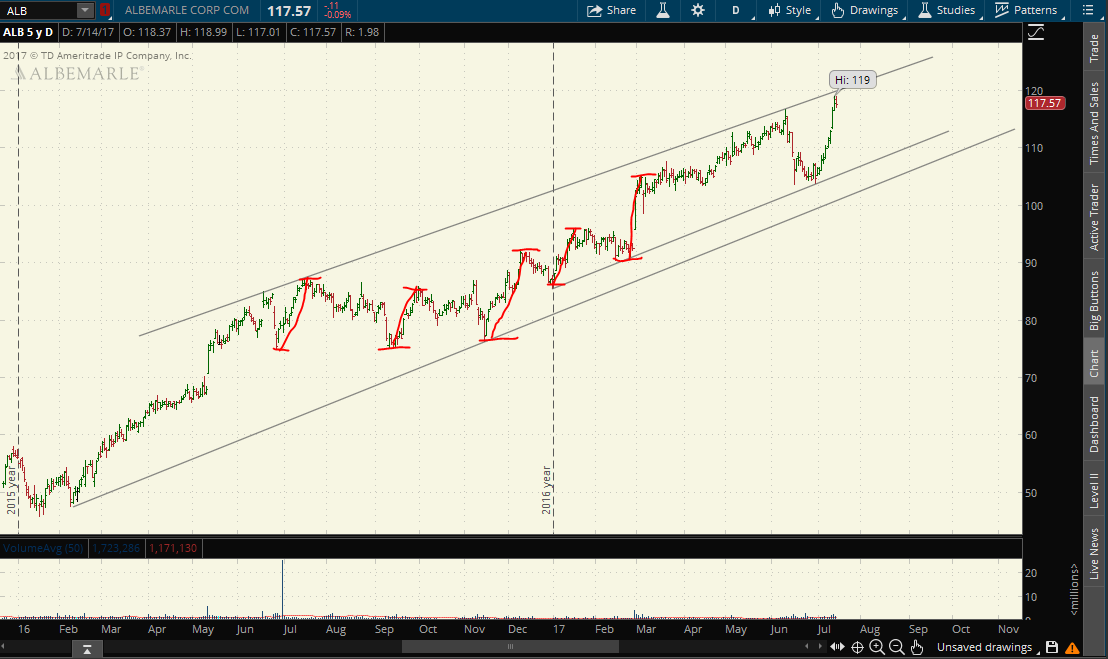This screenshot has height=659, width=1108.
Task: Click the 1,723,286 volume average value
Action: 116,548
